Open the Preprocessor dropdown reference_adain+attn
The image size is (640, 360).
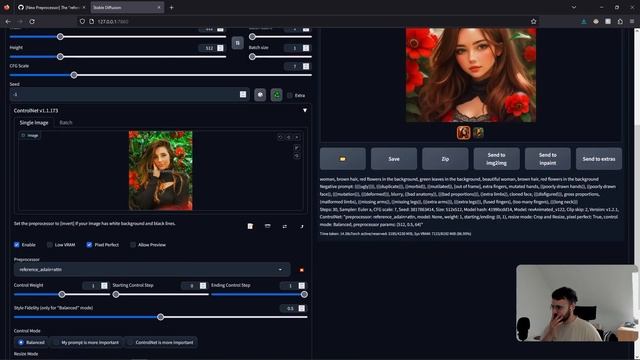[152, 270]
